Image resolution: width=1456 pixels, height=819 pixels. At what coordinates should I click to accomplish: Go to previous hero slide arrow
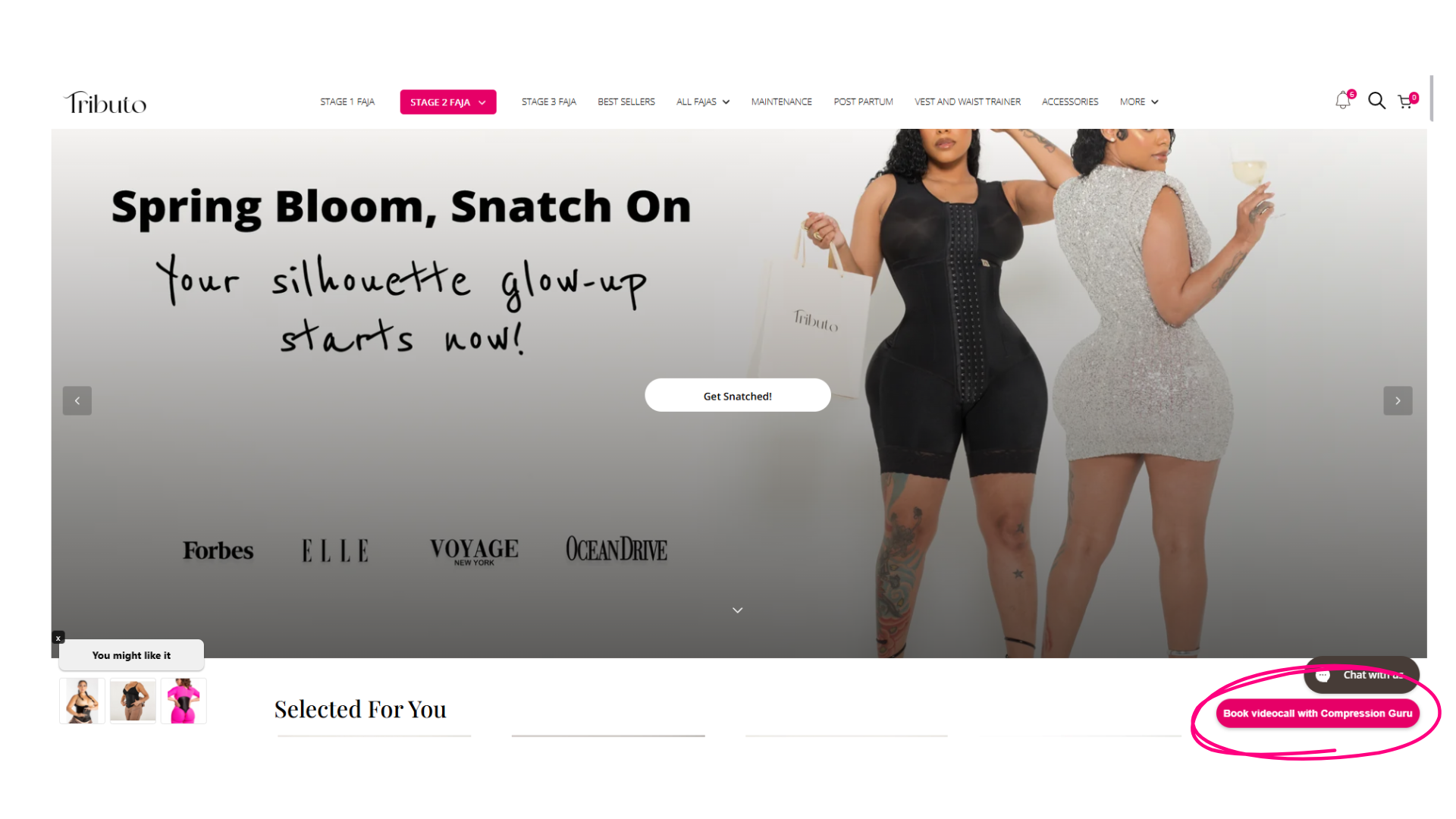[77, 400]
